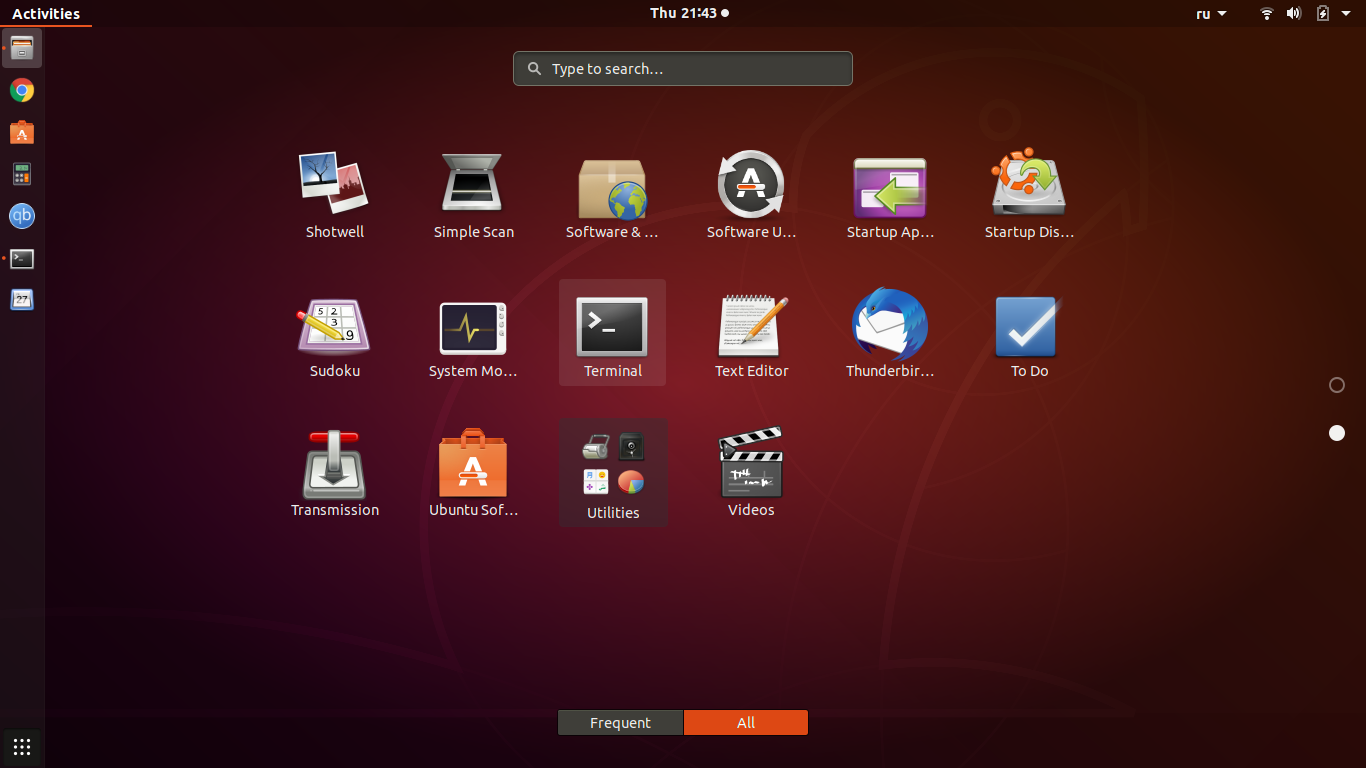
Task: Launch Thunderbird mail client
Action: tap(889, 326)
